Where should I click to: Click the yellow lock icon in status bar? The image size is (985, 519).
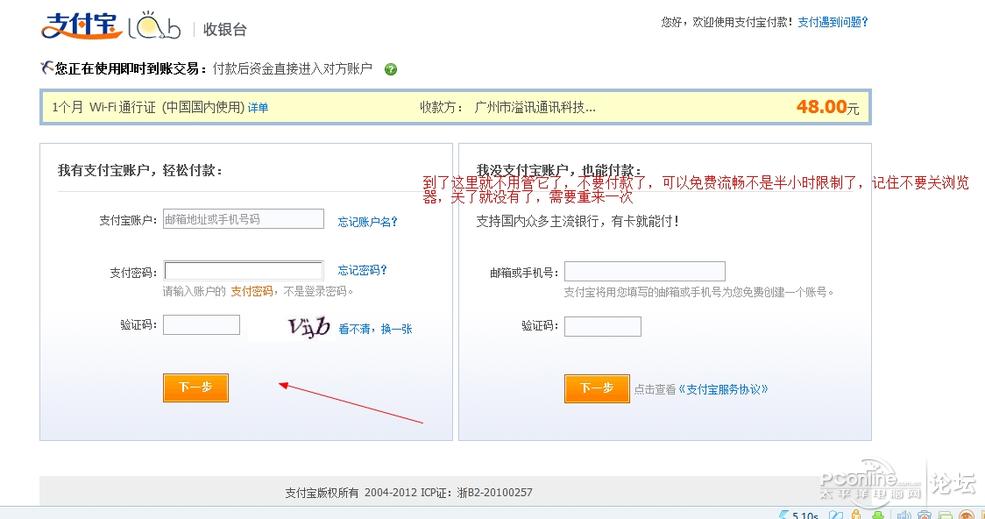[x=857, y=515]
